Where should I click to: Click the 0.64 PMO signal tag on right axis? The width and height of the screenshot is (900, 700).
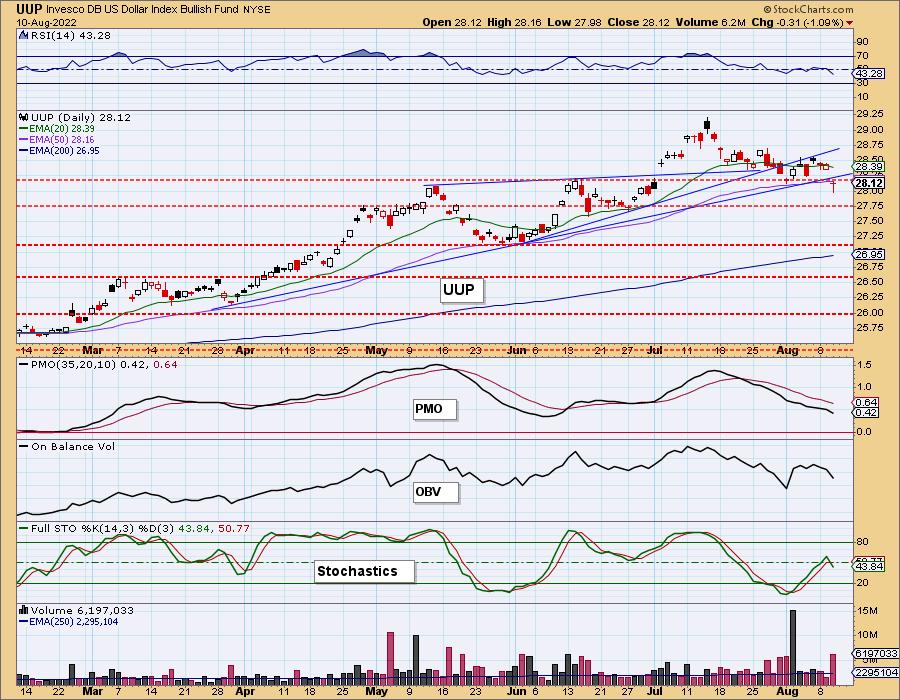(866, 403)
